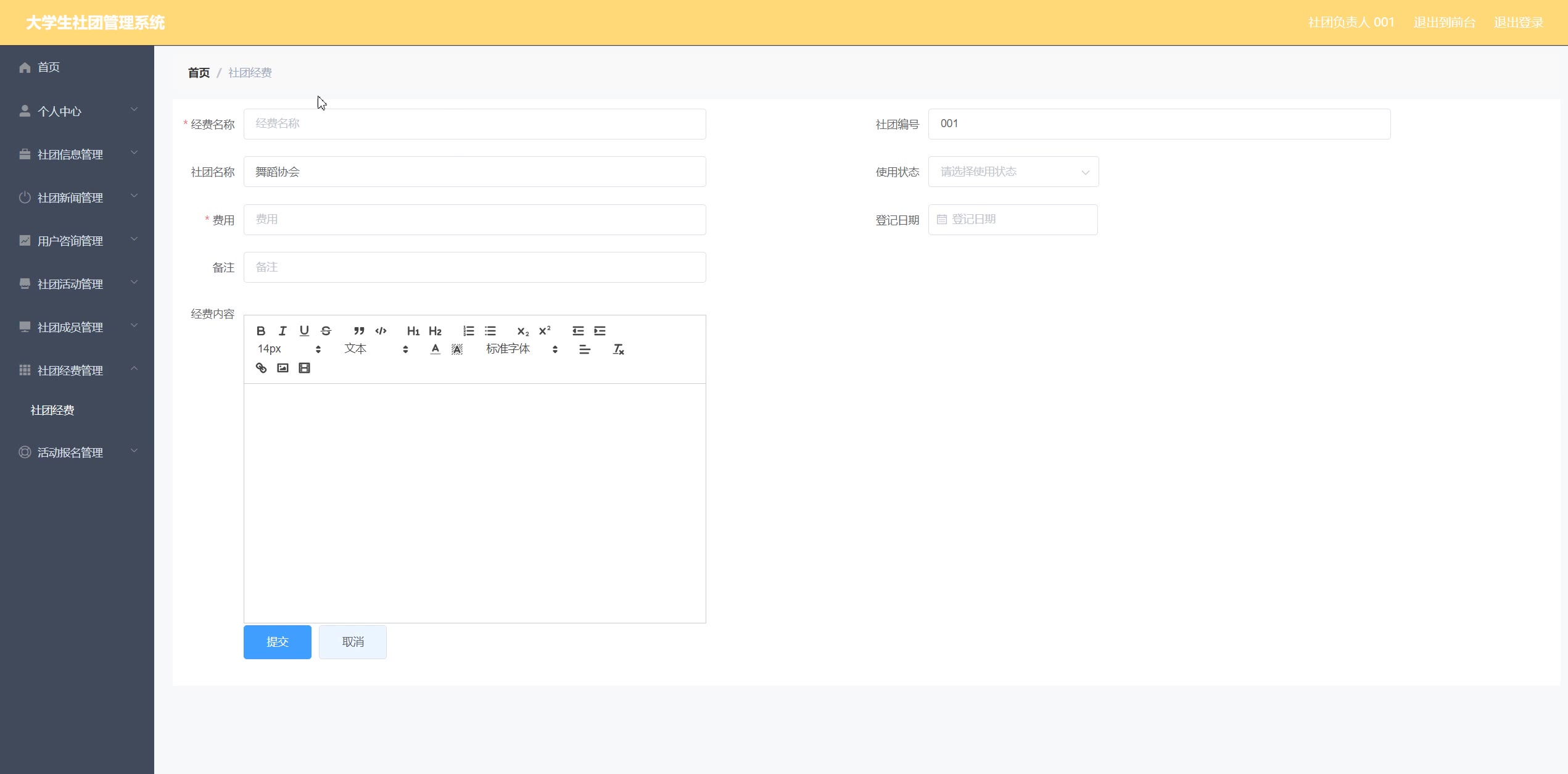Image resolution: width=1568 pixels, height=774 pixels.
Task: Insert a code block in the editor
Action: point(381,331)
